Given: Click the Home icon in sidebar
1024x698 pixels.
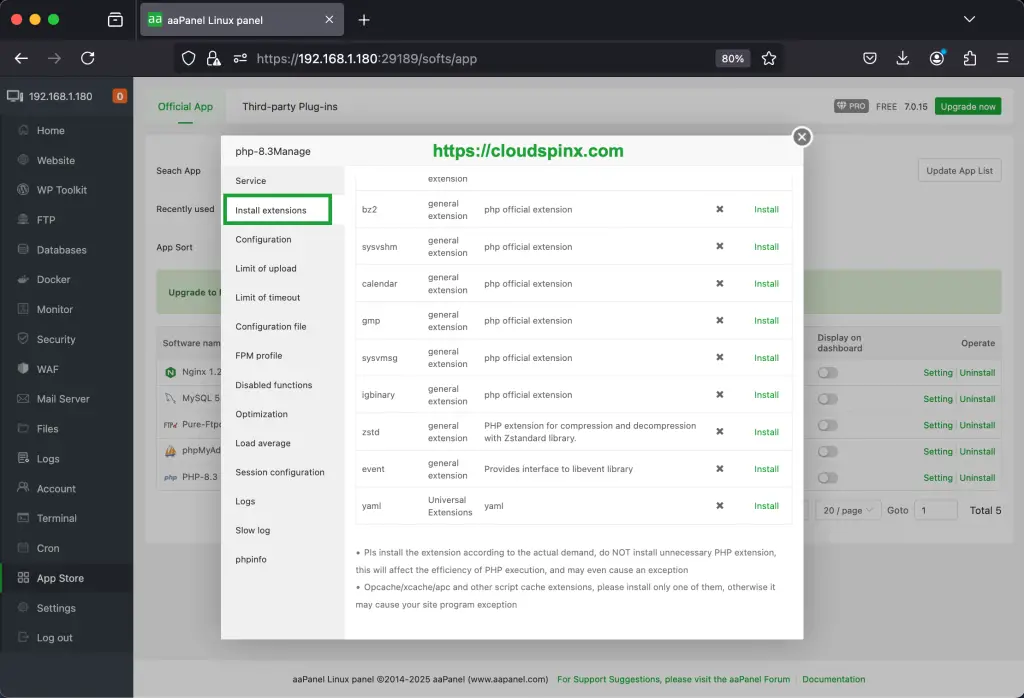Looking at the screenshot, I should (x=23, y=130).
